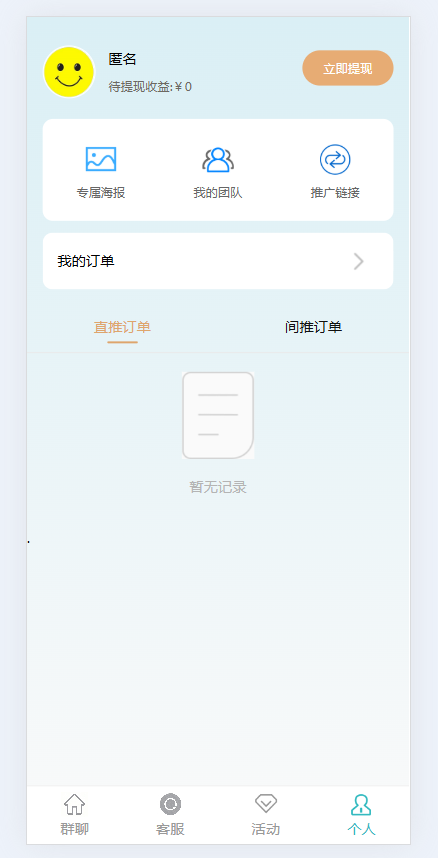The height and width of the screenshot is (858, 438).
Task: Open the 我的团队 team icon
Action: 218,159
